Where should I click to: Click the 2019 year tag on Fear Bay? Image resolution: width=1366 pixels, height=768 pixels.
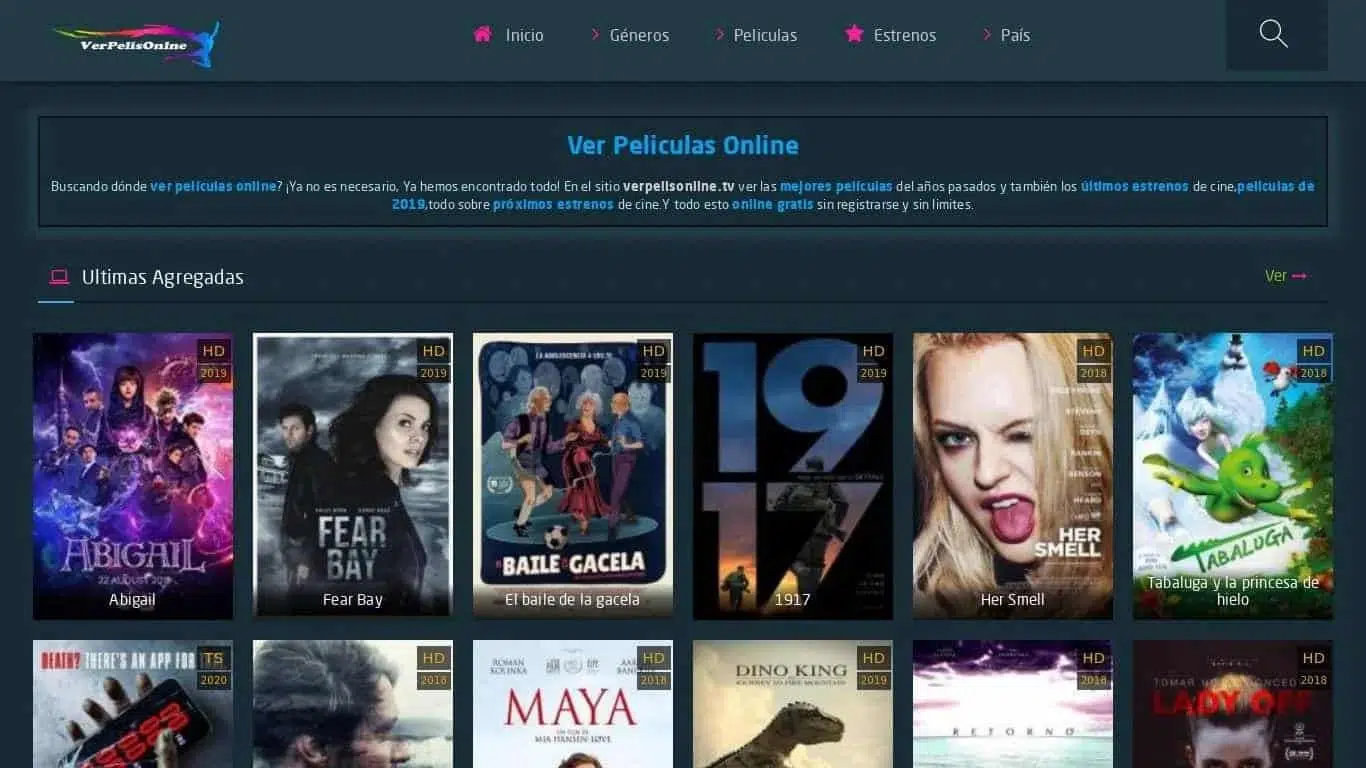pos(434,374)
